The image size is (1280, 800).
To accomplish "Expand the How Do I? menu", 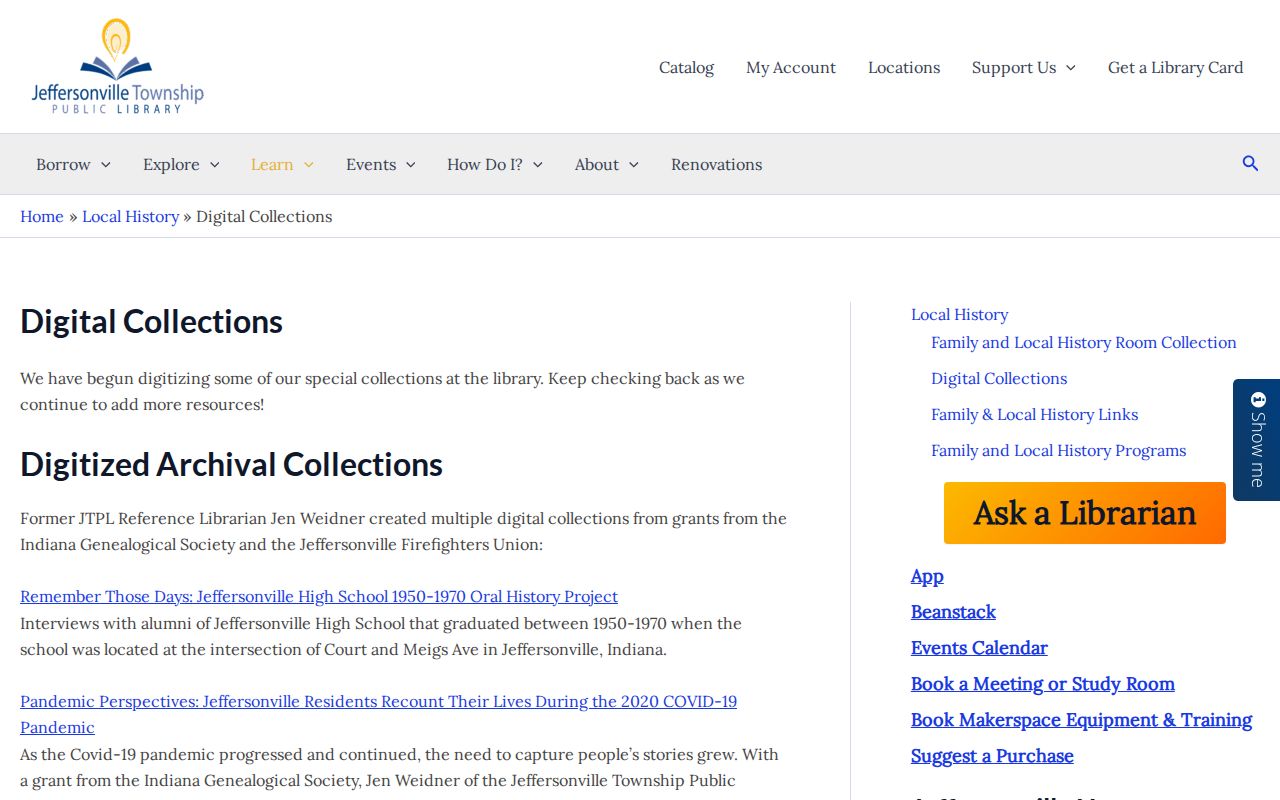I will point(495,165).
